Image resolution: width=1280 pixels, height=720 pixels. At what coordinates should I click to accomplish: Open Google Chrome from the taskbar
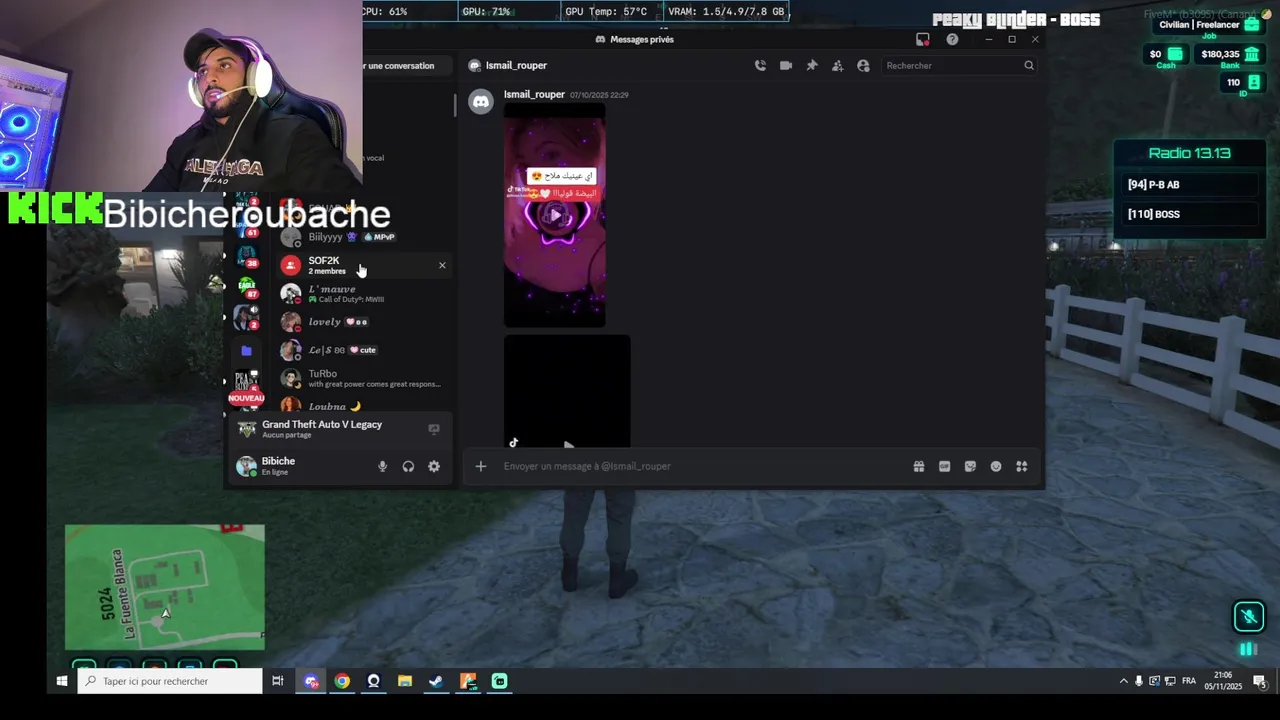coord(342,681)
